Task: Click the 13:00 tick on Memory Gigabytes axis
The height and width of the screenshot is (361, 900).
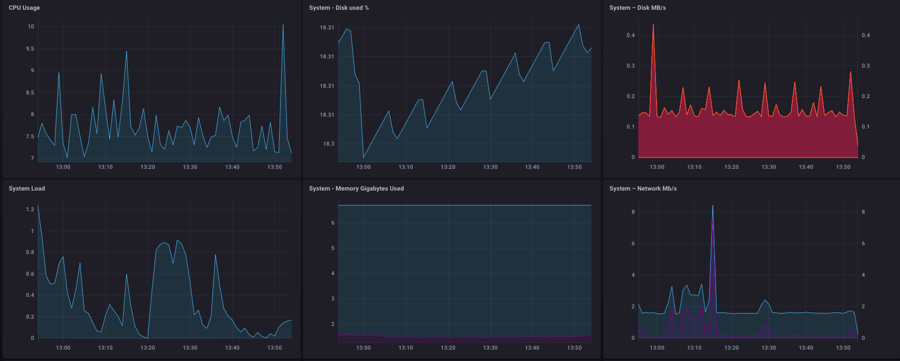Action: pyautogui.click(x=363, y=347)
